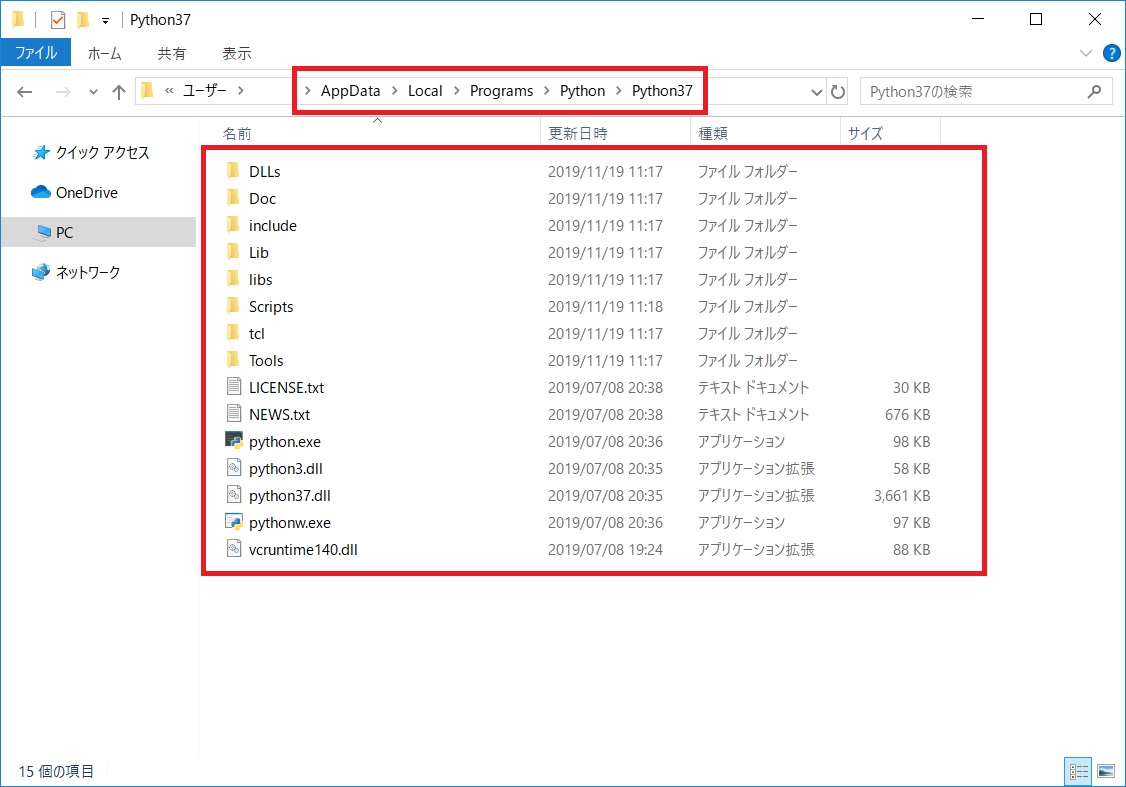
Task: Expand the ribbon with the chevron
Action: point(1086,53)
